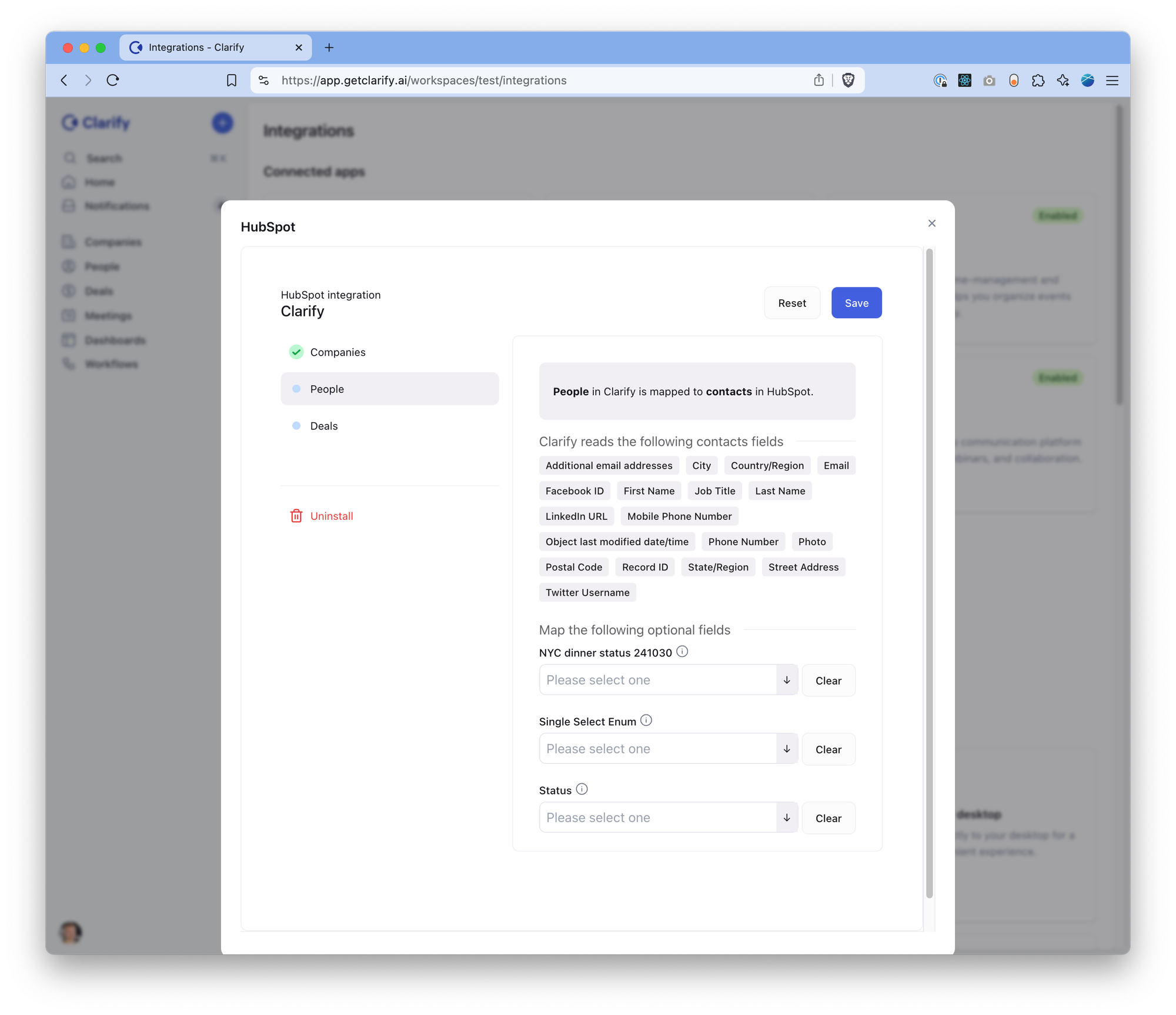Click the red Uninstall trash icon
Screen dimensions: 1176x1015
coord(296,516)
